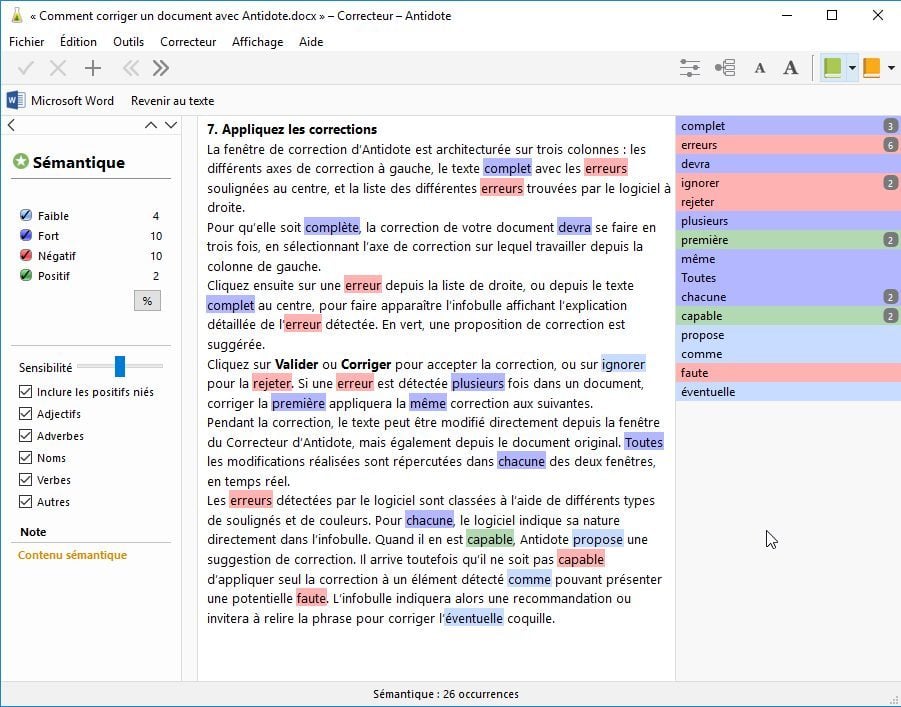Uncheck the Autres checkbox
The height and width of the screenshot is (707, 901).
25,501
